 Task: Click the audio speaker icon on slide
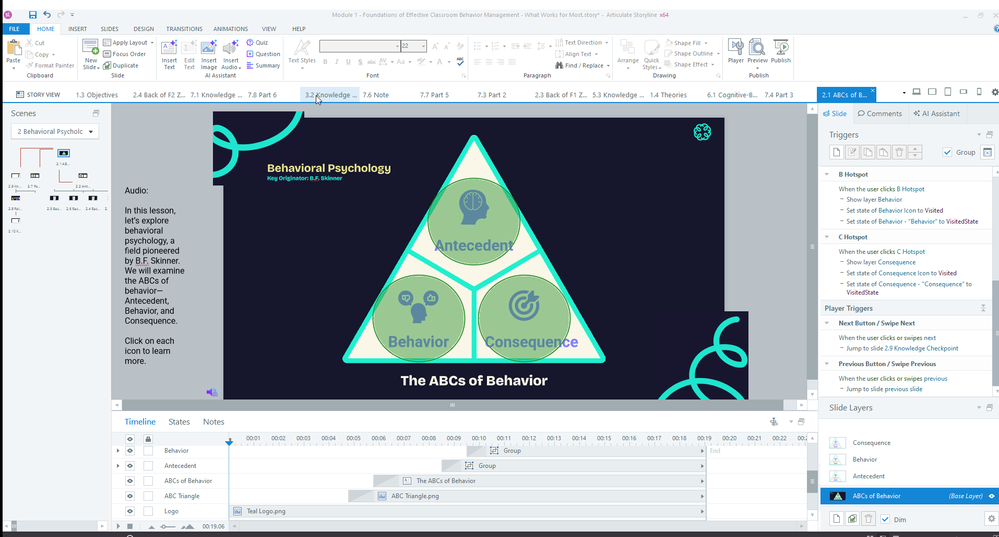[212, 392]
